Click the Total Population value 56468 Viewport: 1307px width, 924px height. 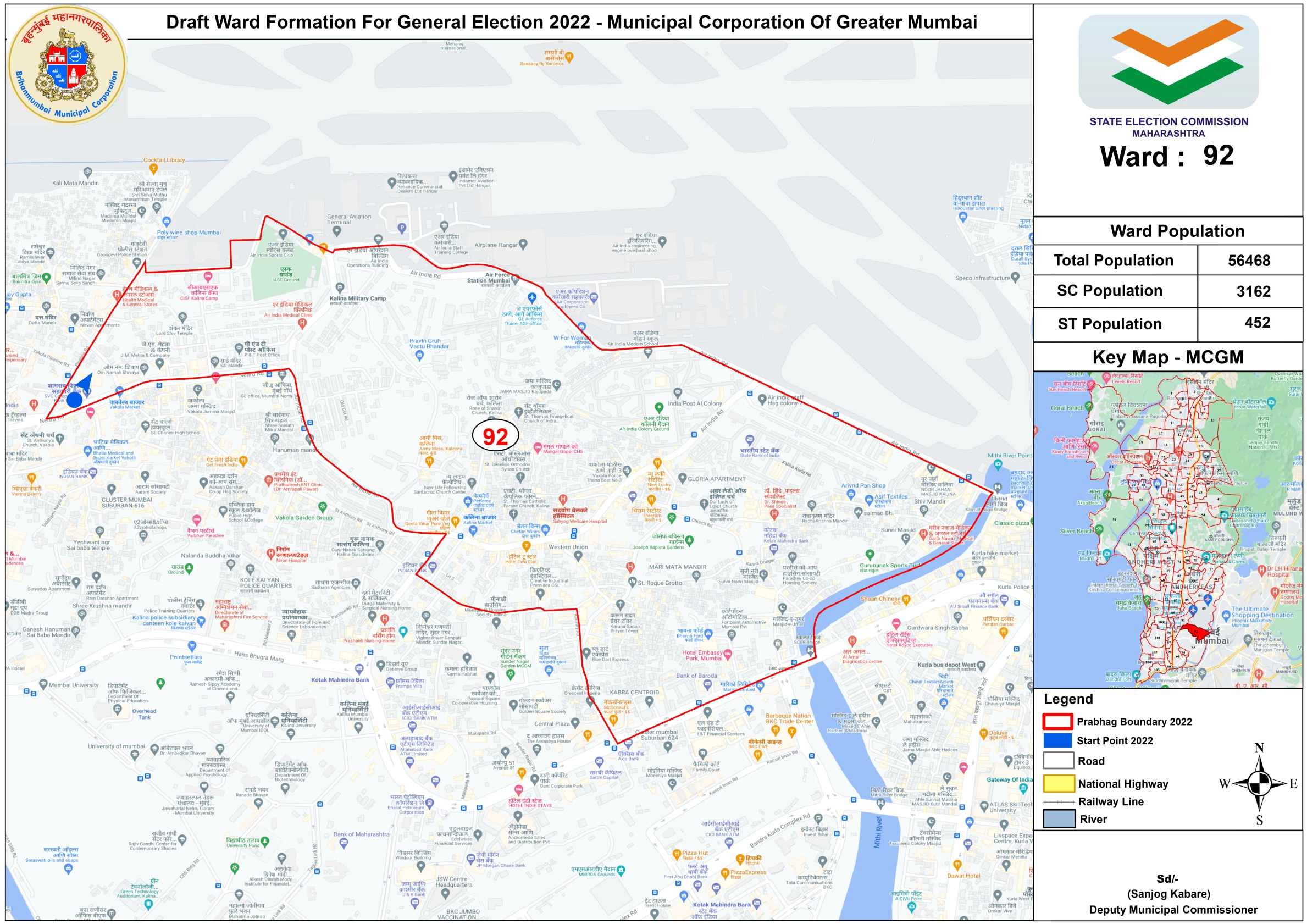[1248, 261]
